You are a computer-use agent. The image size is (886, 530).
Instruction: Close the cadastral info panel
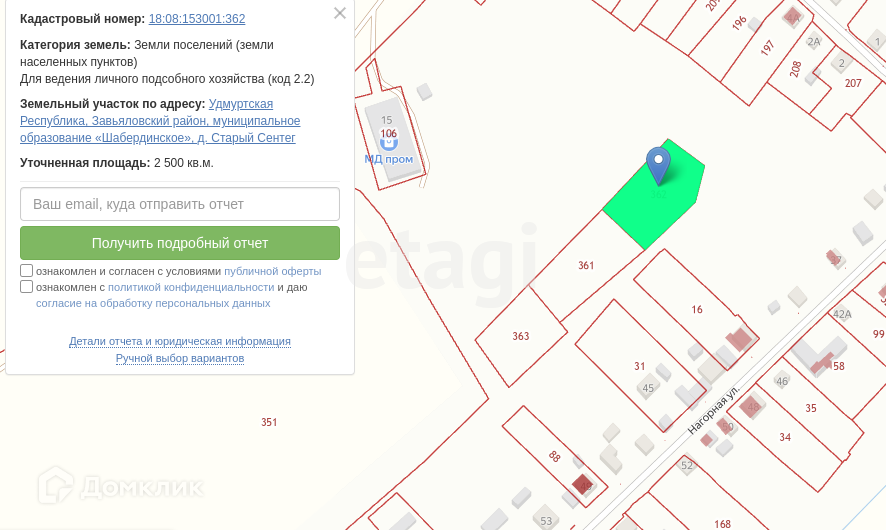tap(340, 13)
